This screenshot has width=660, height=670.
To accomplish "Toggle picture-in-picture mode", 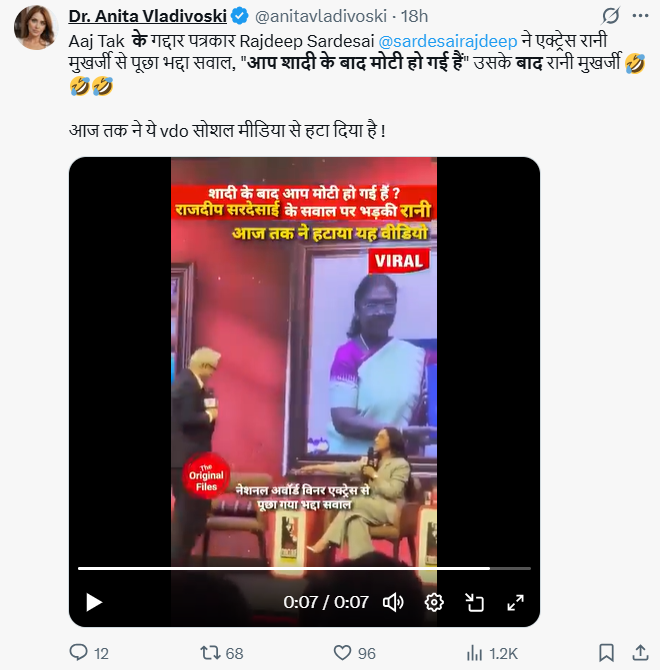I will point(474,602).
